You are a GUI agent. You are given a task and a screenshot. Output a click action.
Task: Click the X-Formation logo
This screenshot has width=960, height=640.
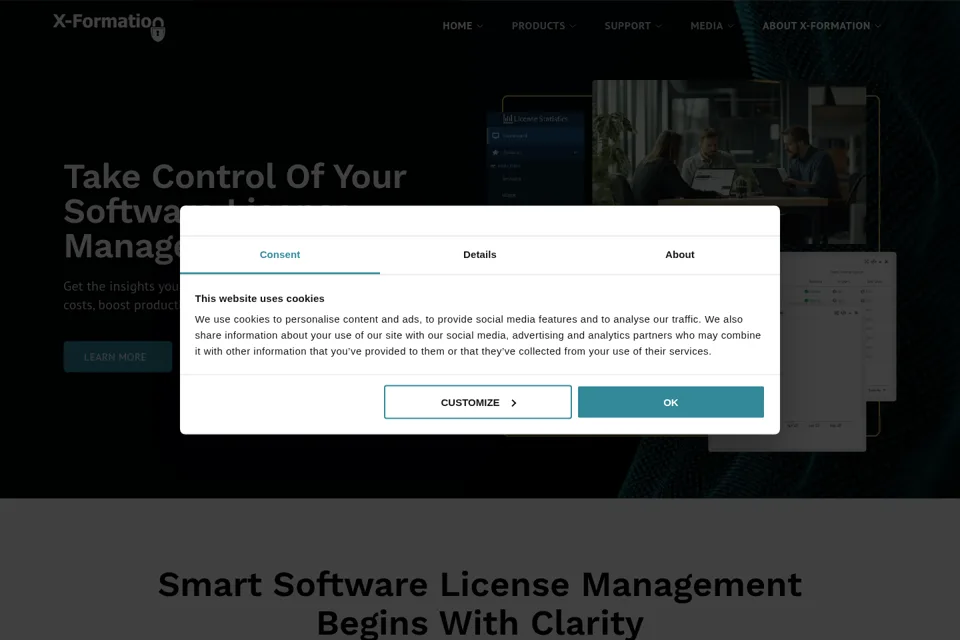tap(109, 26)
